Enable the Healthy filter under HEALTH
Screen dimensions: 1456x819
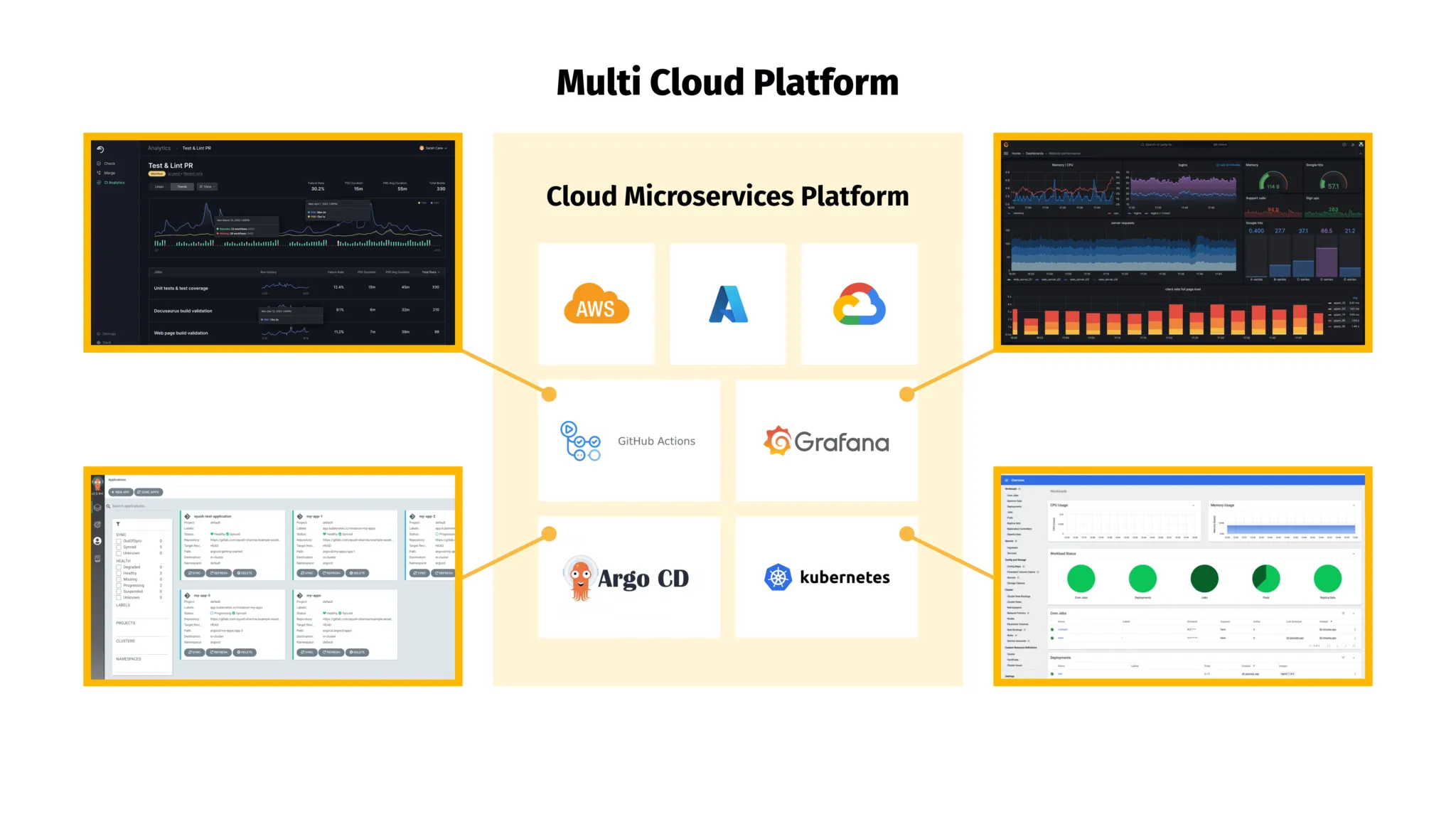(119, 573)
